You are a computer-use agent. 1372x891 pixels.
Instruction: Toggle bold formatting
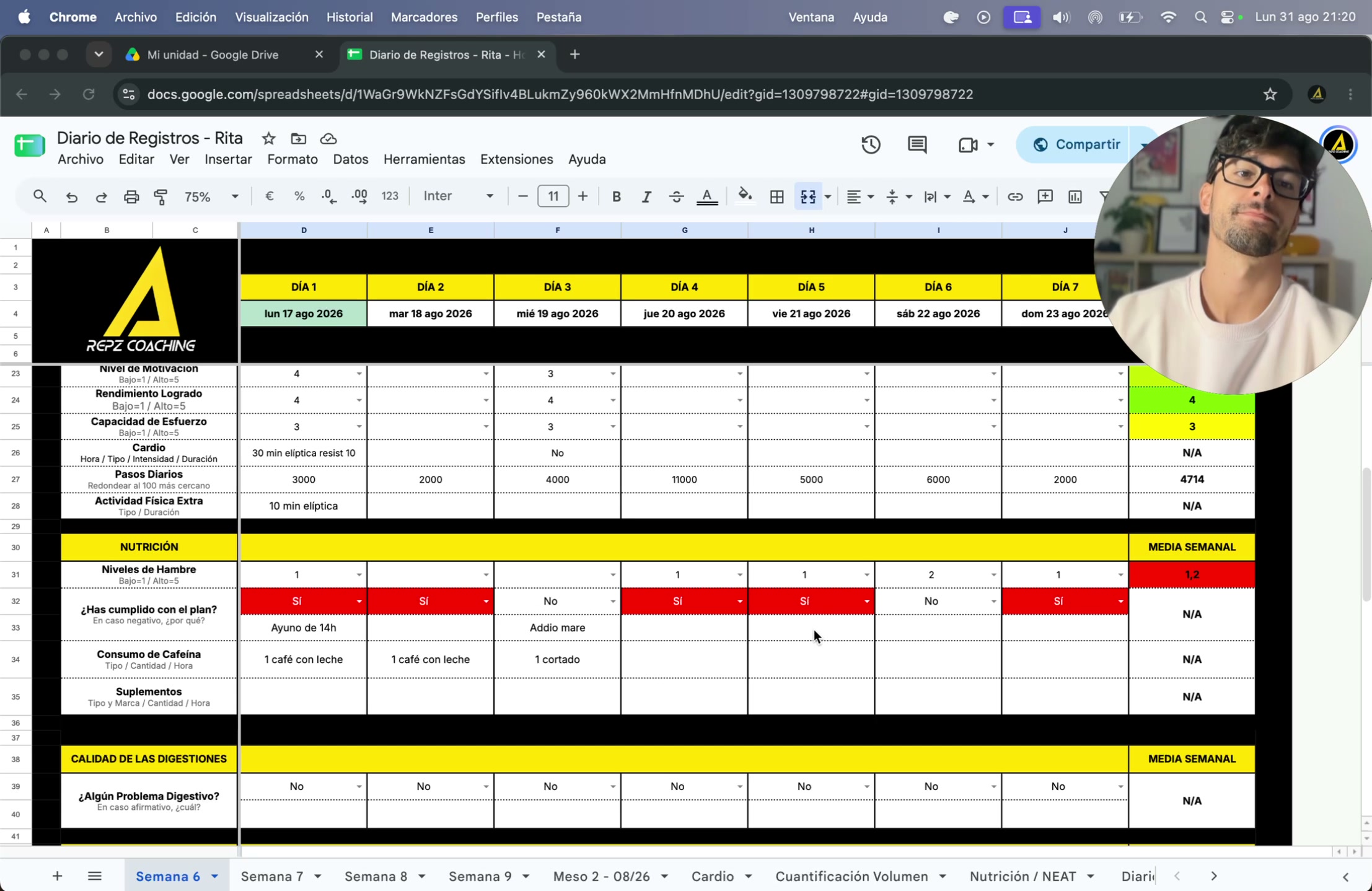[x=616, y=196]
